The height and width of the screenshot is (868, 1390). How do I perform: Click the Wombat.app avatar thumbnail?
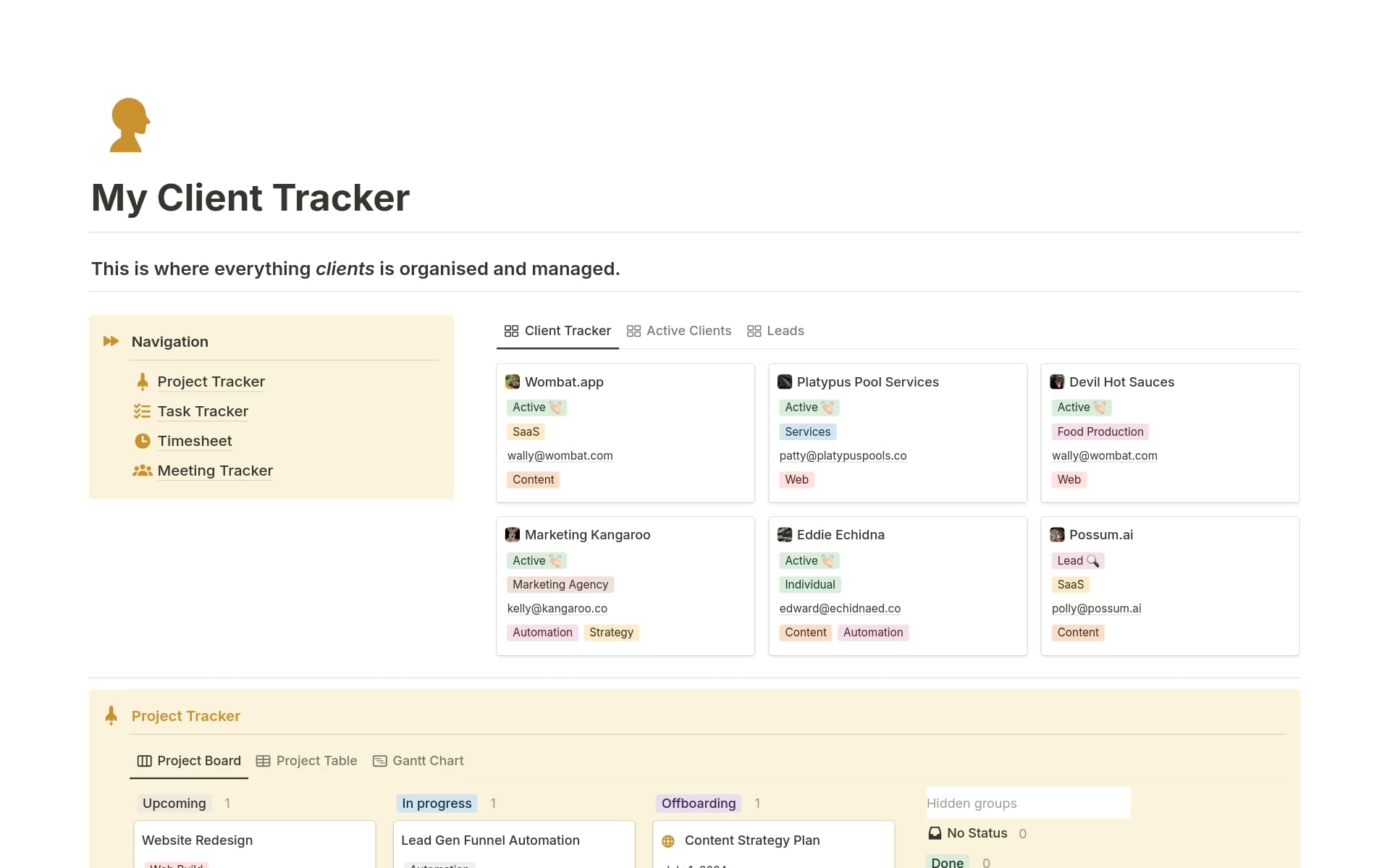coord(513,382)
